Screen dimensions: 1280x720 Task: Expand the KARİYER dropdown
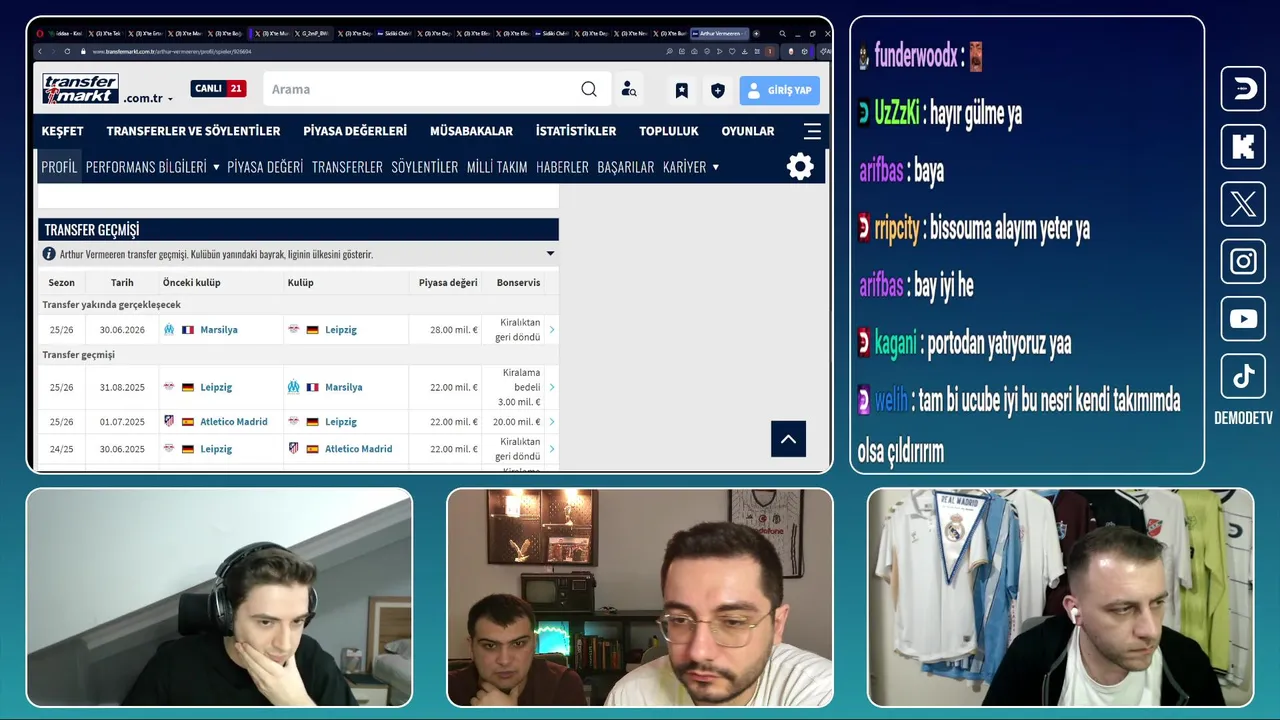coord(715,167)
